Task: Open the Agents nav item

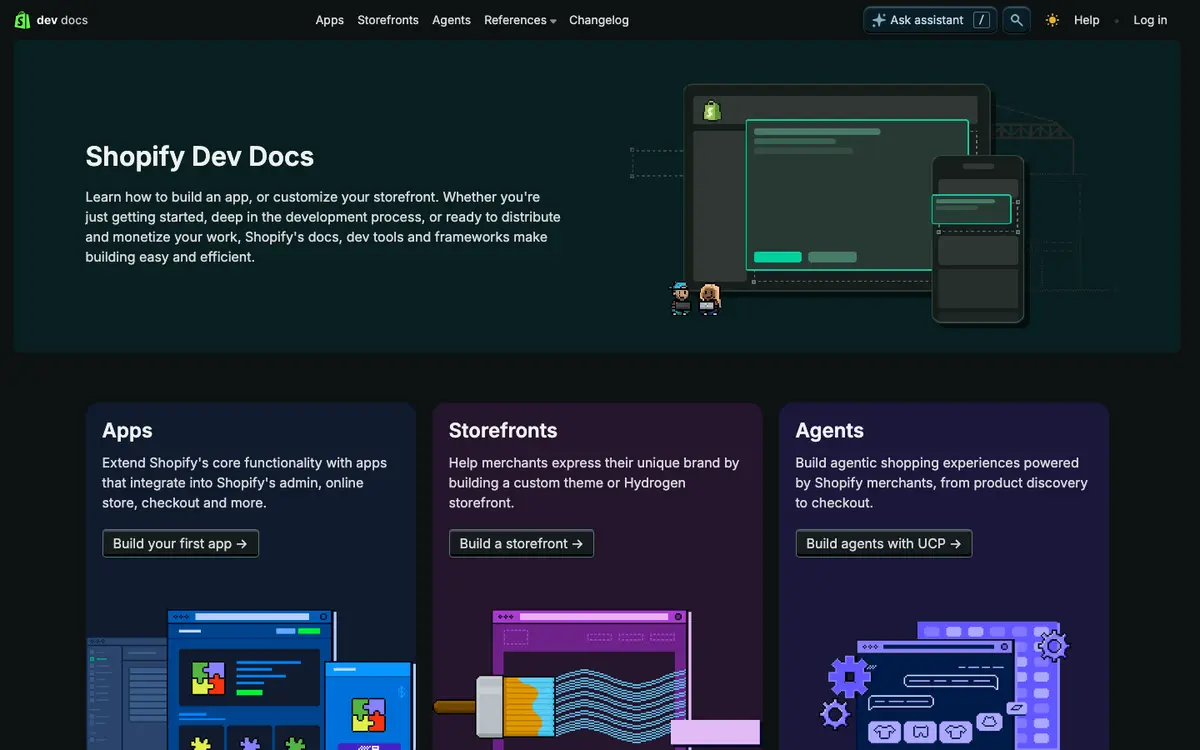Action: tap(451, 20)
